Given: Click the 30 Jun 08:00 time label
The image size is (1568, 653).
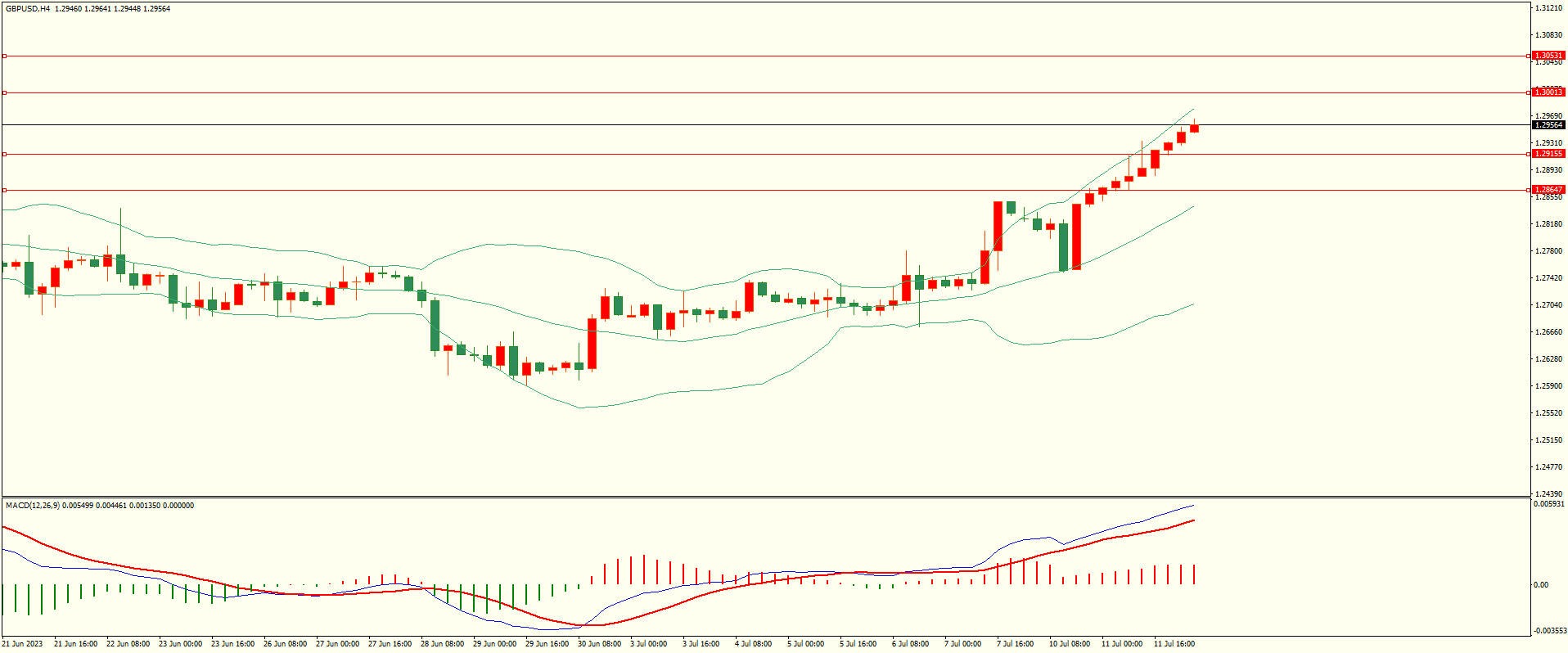Looking at the screenshot, I should (599, 644).
